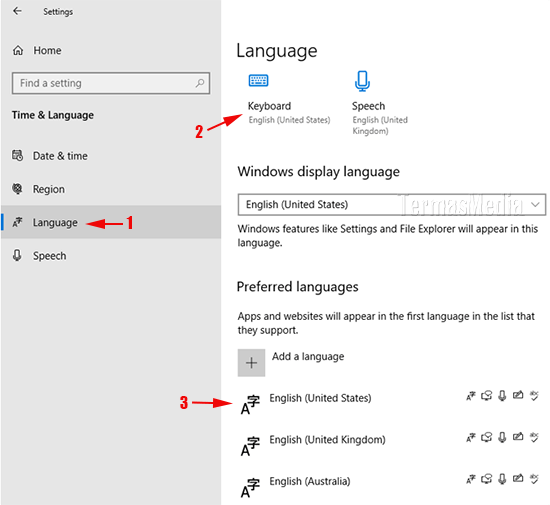Click the display language dropdown chevron

tap(535, 204)
